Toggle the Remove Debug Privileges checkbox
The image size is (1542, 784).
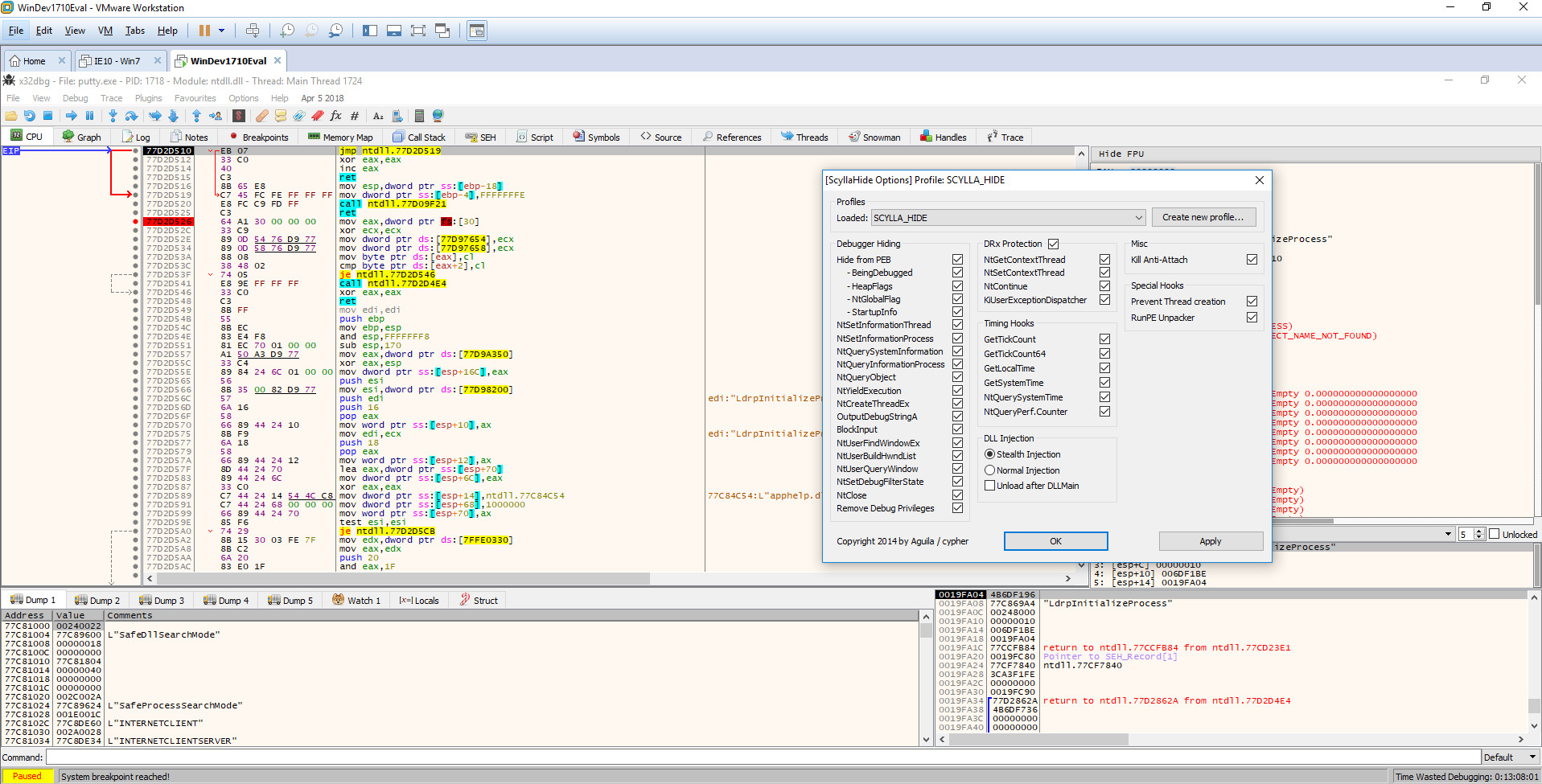pyautogui.click(x=957, y=508)
